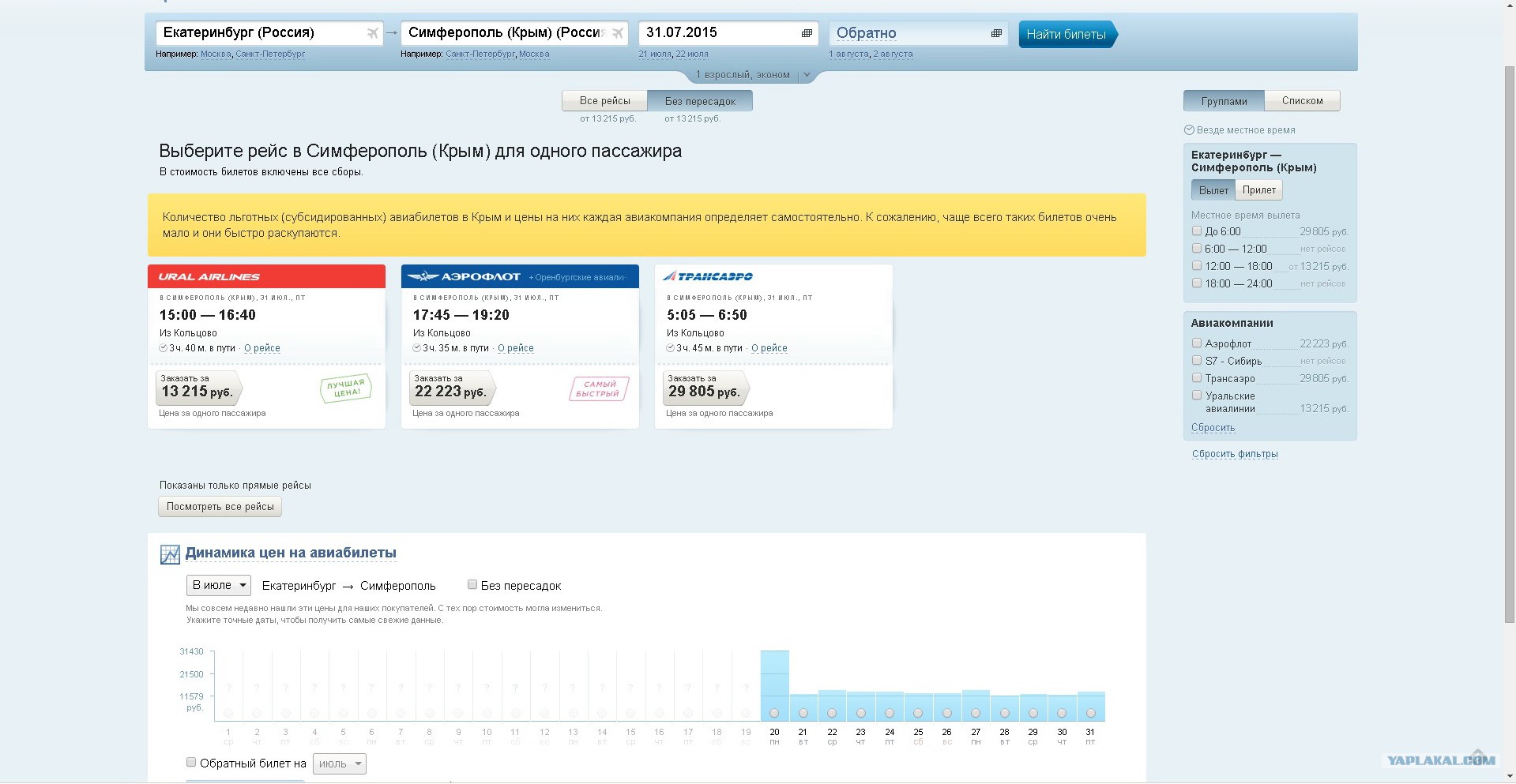1516x784 pixels.
Task: Switch view to 'Группами'
Action: (x=1224, y=101)
